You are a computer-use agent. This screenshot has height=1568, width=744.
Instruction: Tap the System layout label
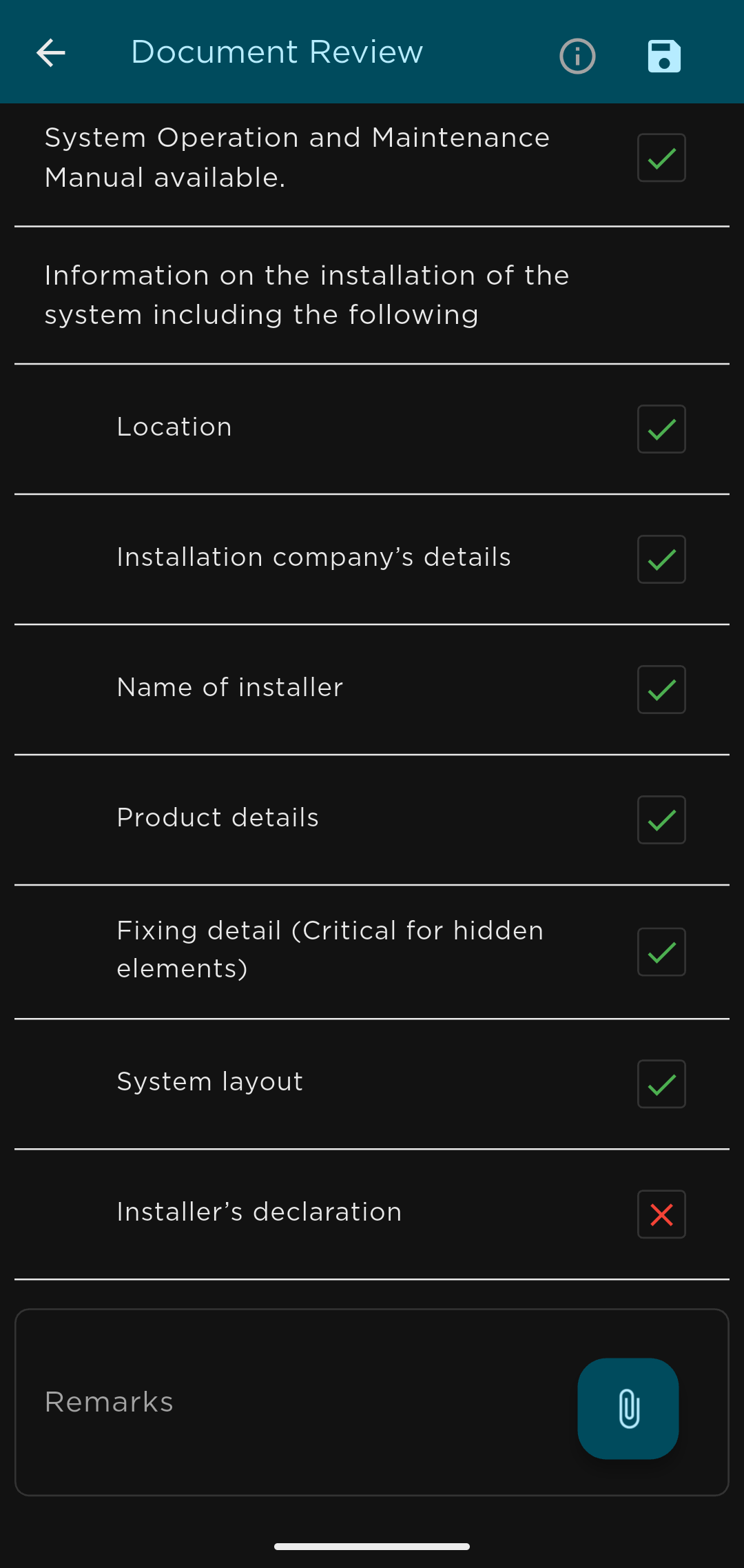click(210, 1081)
